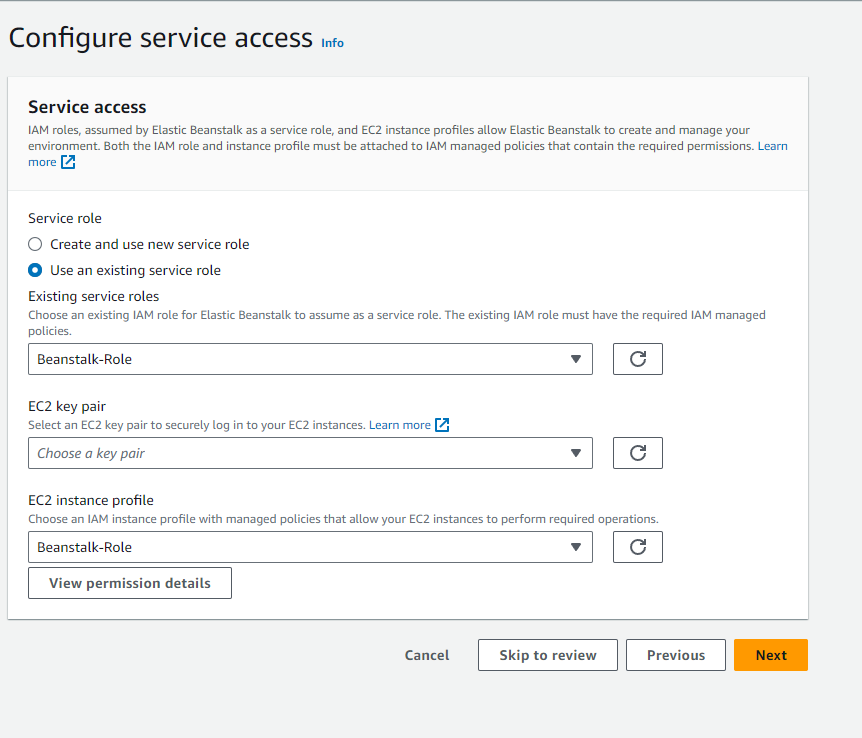
Task: Click View permission details button
Action: coord(130,583)
